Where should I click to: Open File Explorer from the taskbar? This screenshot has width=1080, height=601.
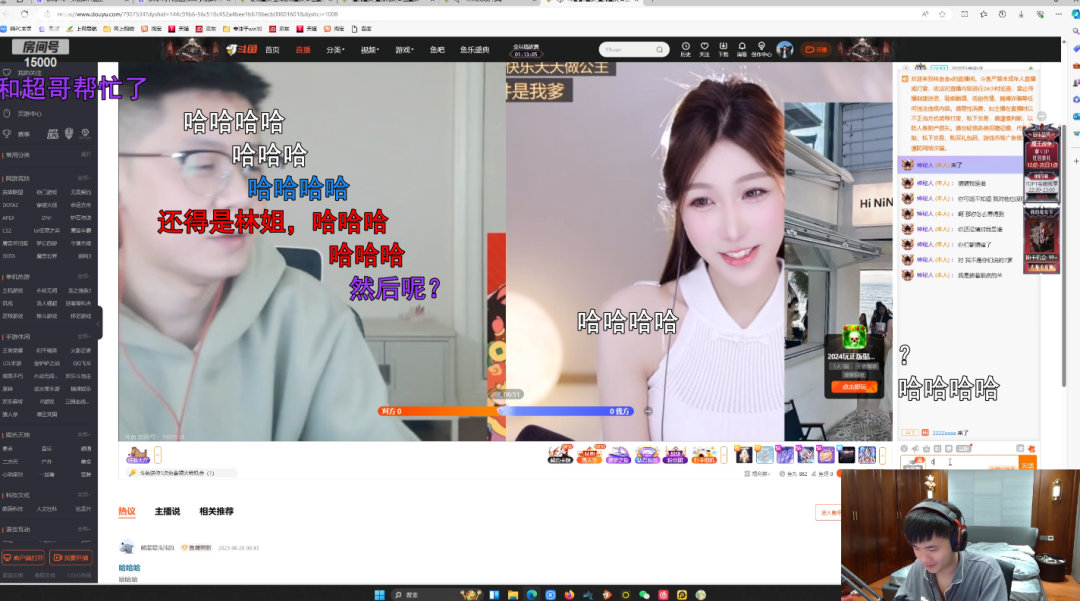pyautogui.click(x=513, y=595)
